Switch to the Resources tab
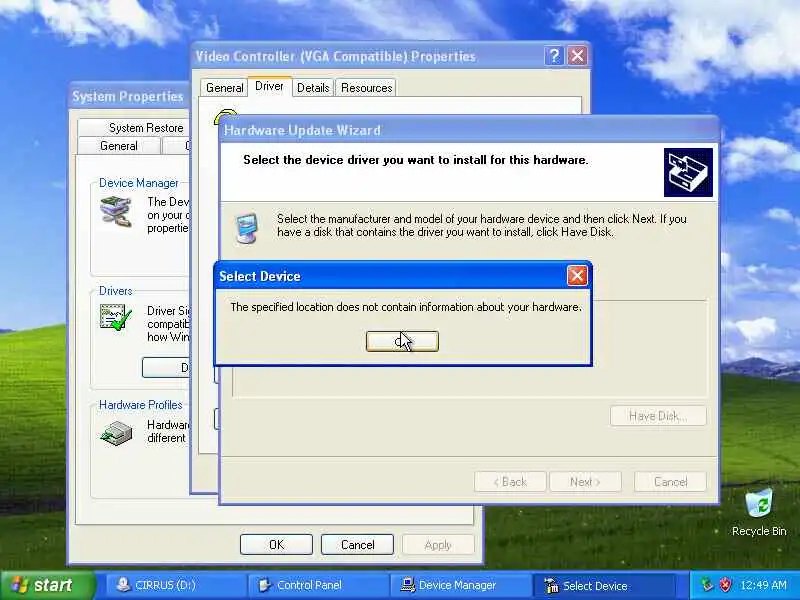800x600 pixels. click(366, 88)
